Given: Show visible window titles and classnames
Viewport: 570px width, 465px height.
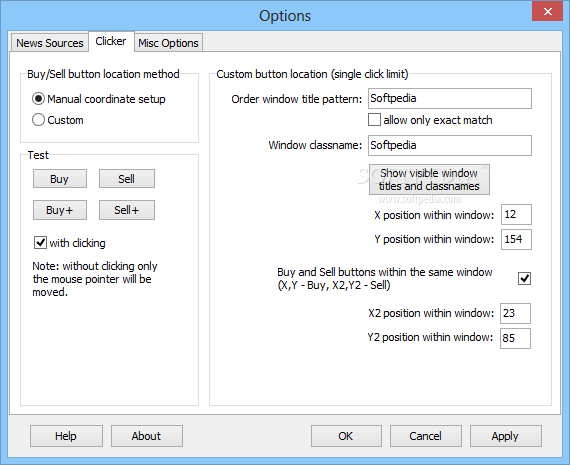Looking at the screenshot, I should point(429,180).
